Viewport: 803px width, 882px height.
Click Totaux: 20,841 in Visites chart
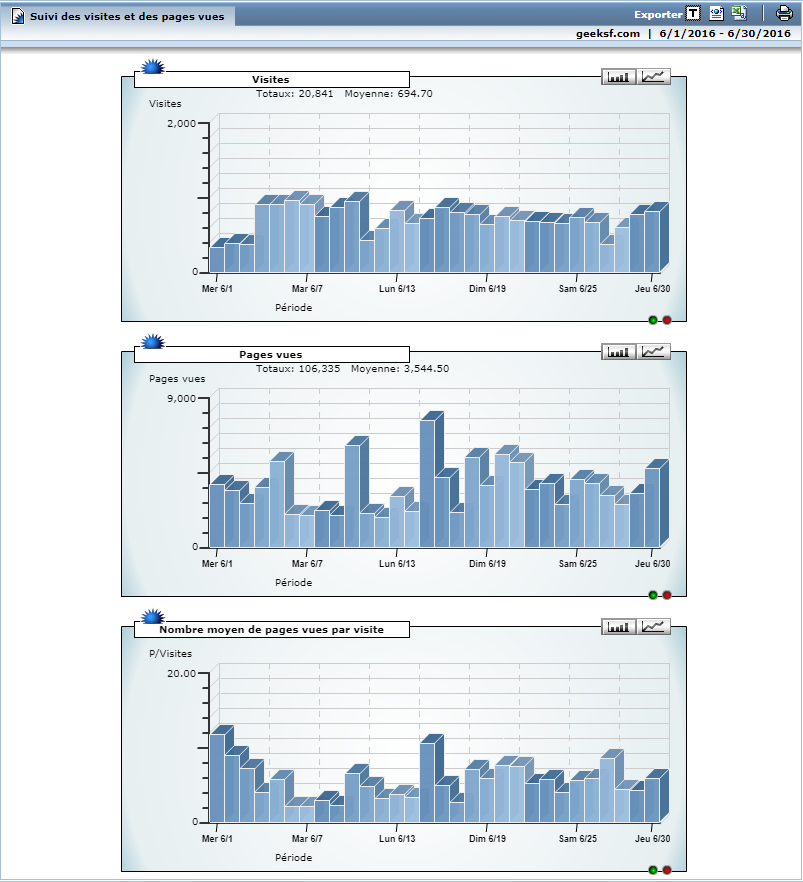tap(295, 94)
